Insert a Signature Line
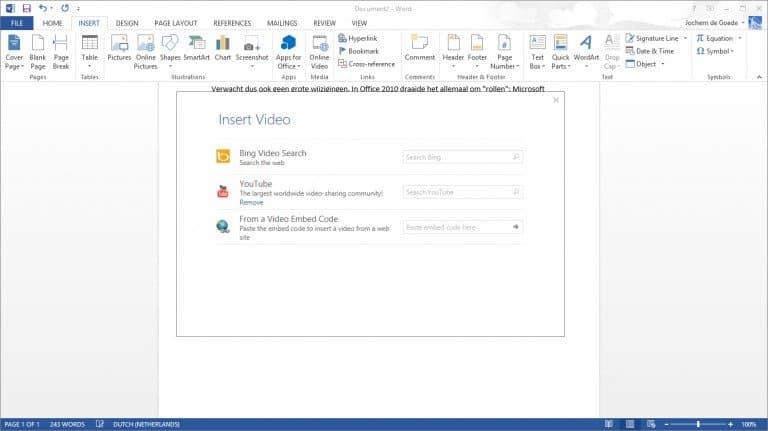 point(652,38)
